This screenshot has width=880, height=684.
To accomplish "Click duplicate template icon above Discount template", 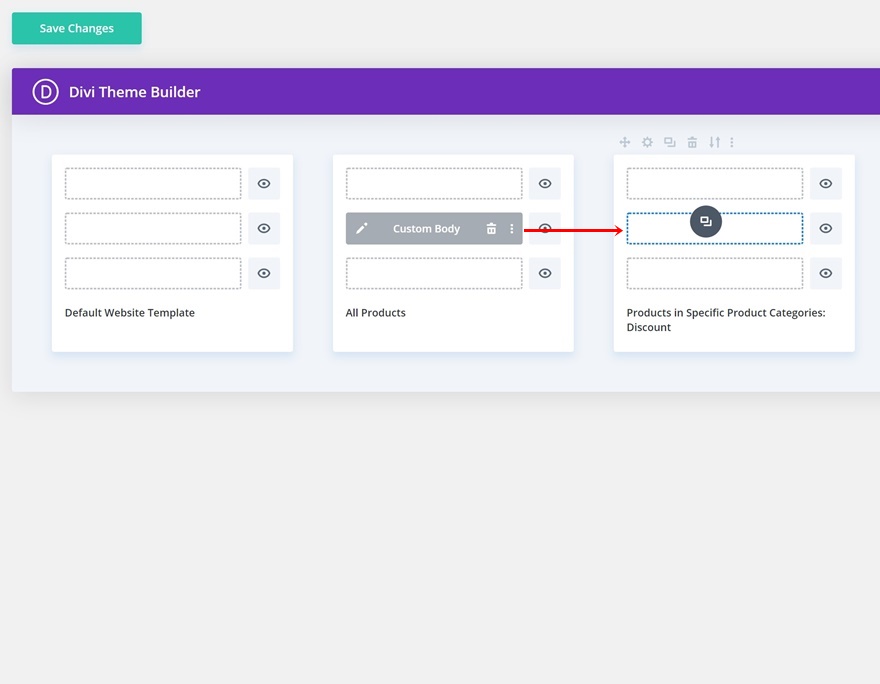I will [x=670, y=142].
